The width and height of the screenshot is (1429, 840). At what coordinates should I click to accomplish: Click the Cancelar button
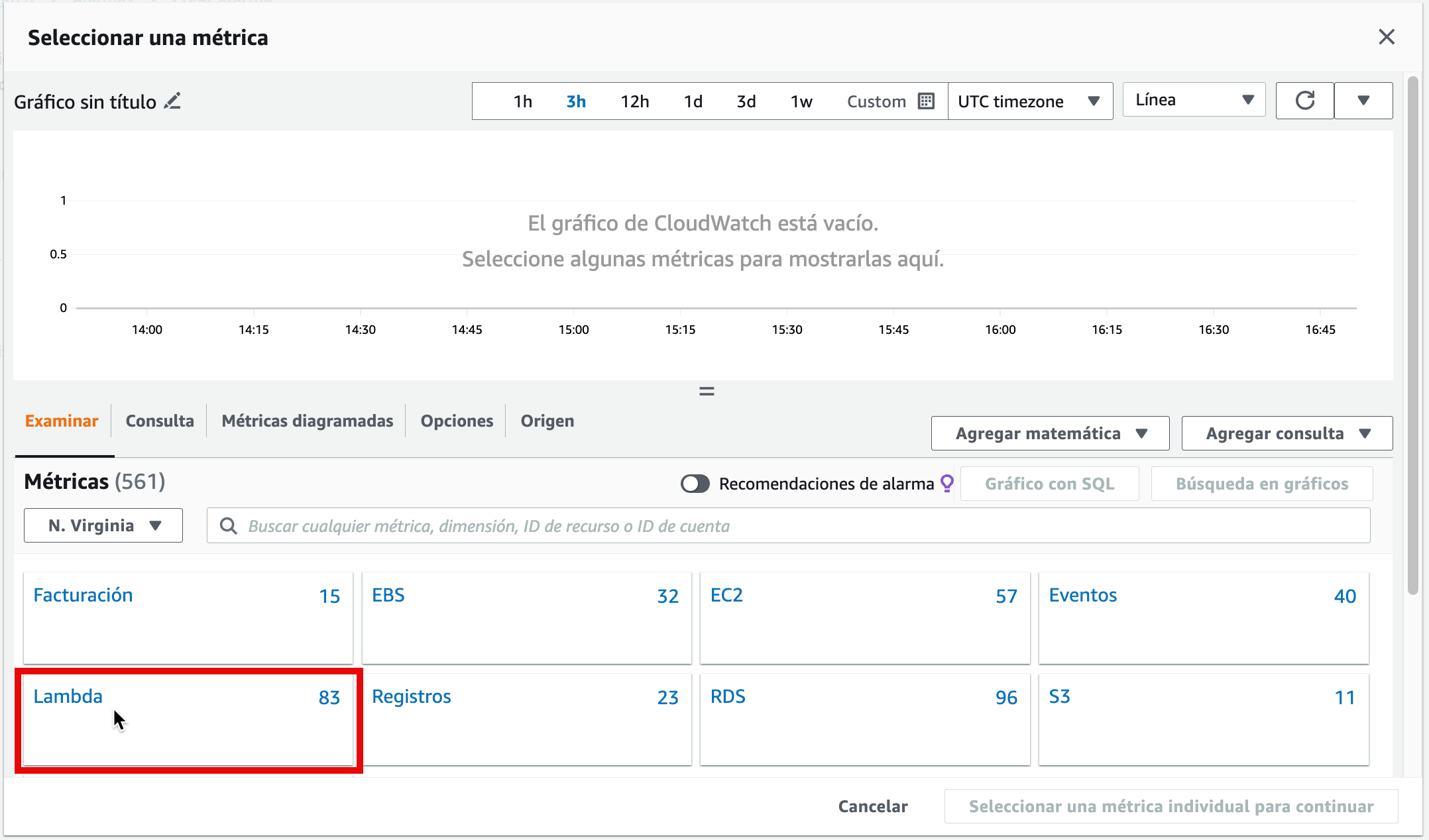(873, 806)
